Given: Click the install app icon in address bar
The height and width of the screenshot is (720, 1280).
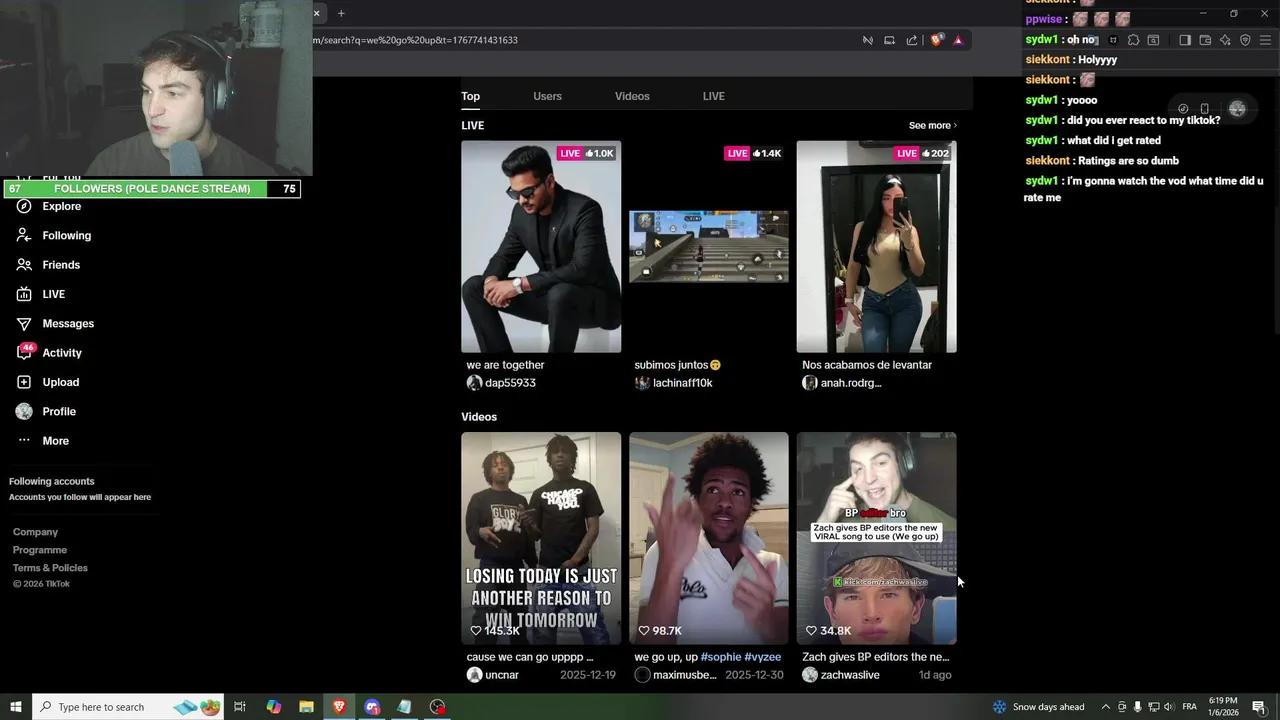Looking at the screenshot, I should click(889, 40).
